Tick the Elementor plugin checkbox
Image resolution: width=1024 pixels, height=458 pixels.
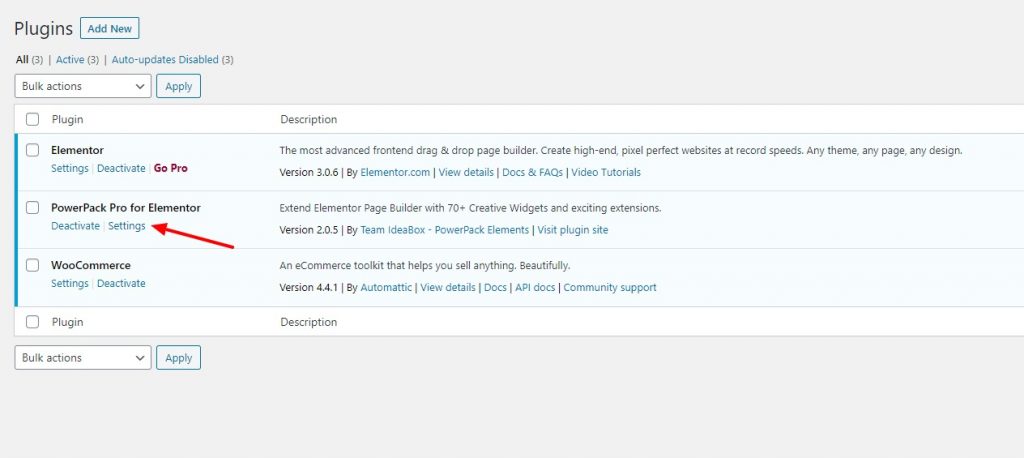point(33,150)
